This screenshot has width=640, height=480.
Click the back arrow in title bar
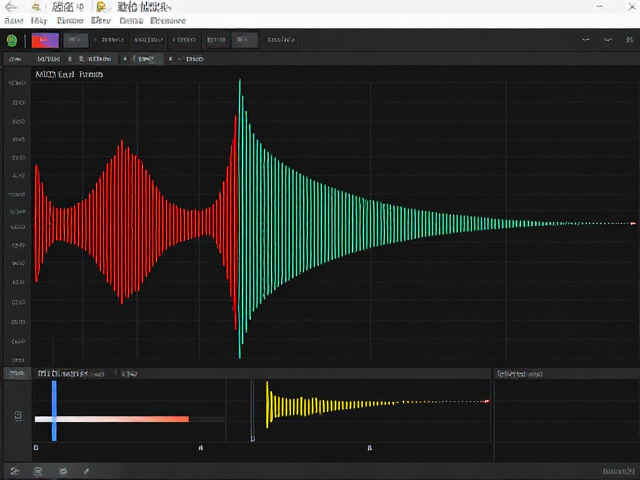(11, 7)
